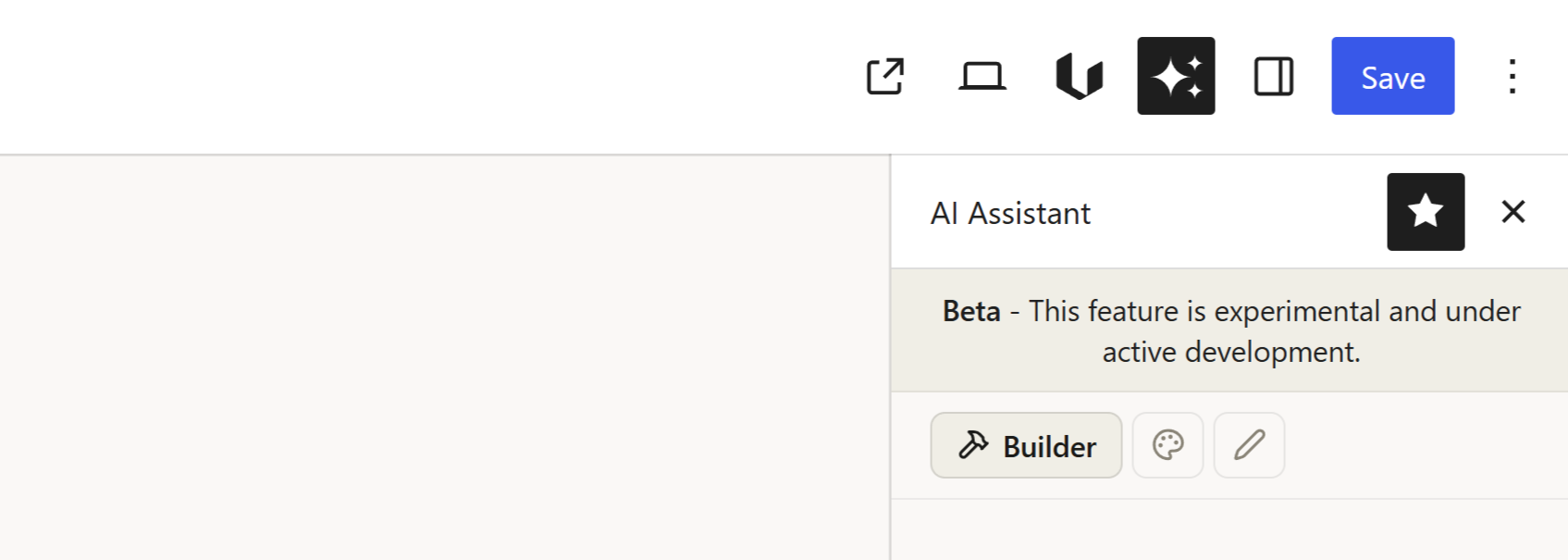Disable the highlighted sparkles AI toggle
Screen dimensions: 1568x560
tap(1176, 77)
